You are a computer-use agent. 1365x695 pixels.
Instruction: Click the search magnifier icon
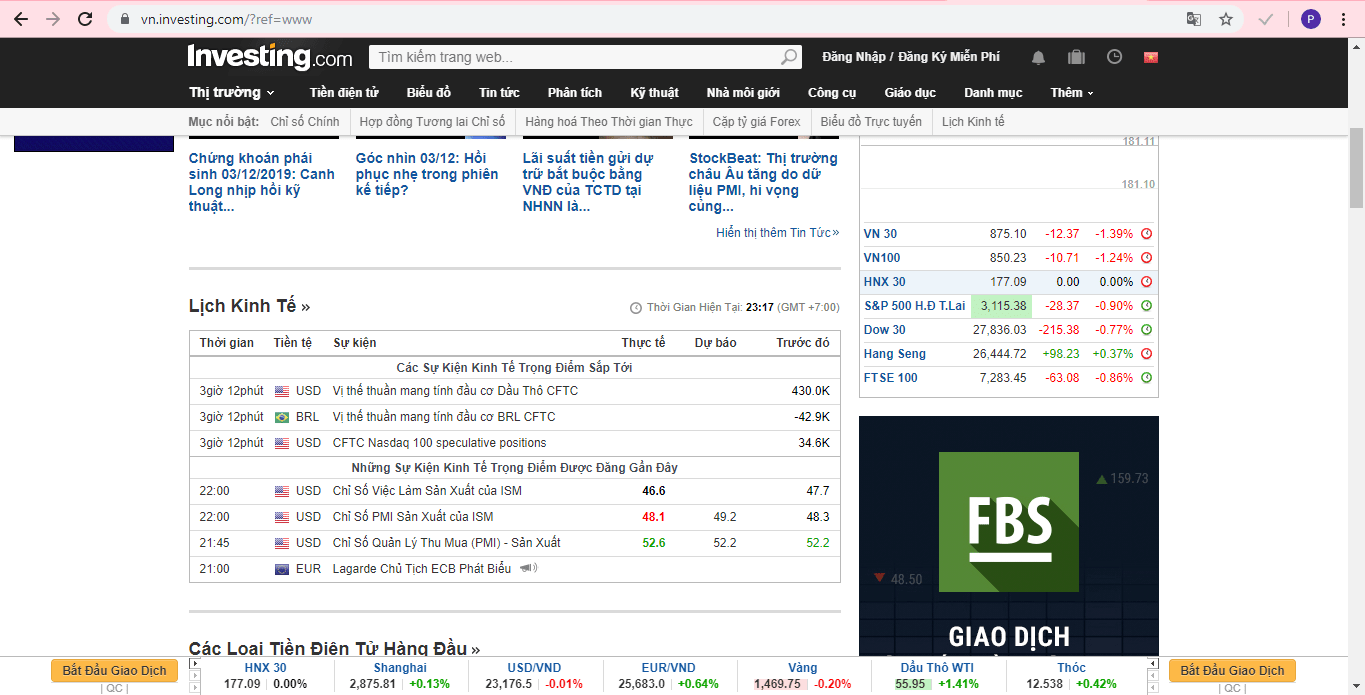click(x=789, y=57)
